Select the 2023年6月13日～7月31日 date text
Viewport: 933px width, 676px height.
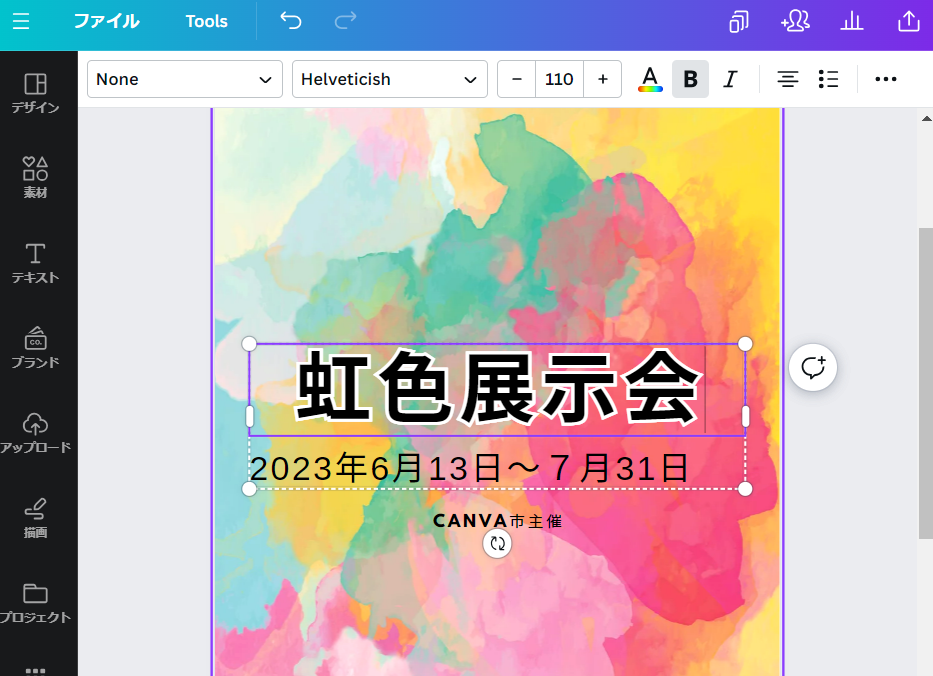469,468
